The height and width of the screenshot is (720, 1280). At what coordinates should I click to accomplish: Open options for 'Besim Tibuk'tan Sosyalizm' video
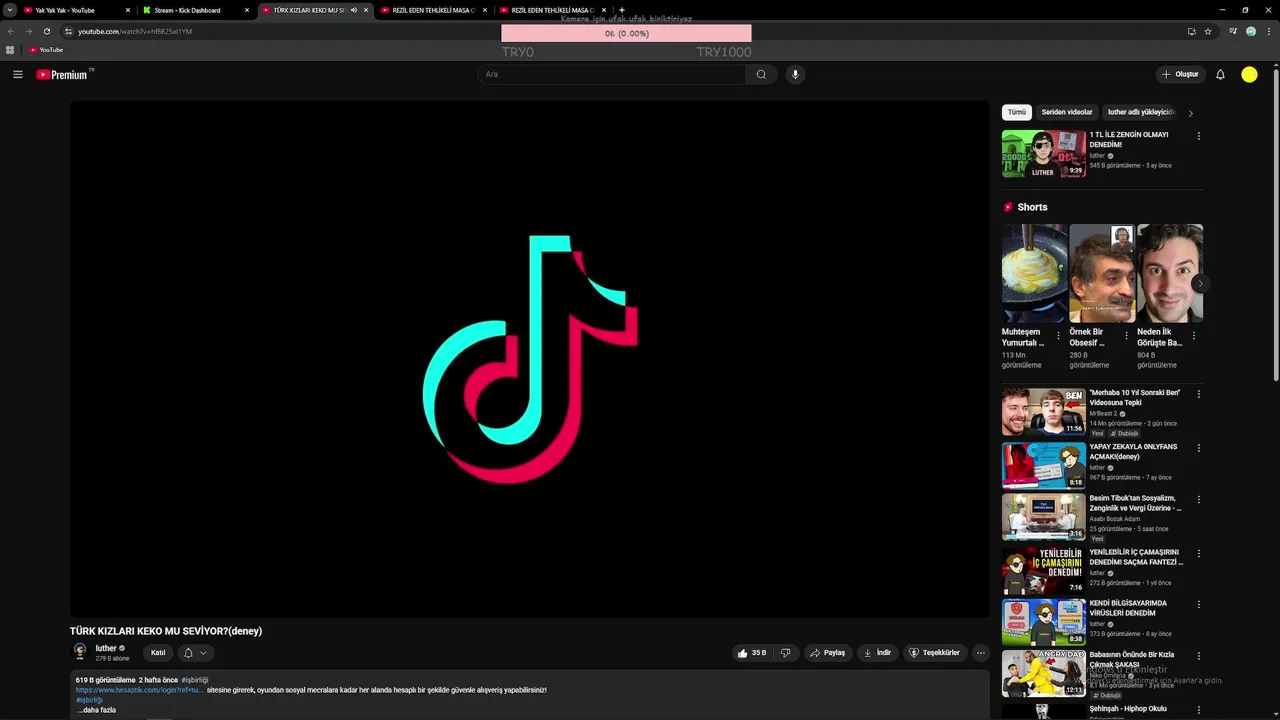click(x=1198, y=499)
